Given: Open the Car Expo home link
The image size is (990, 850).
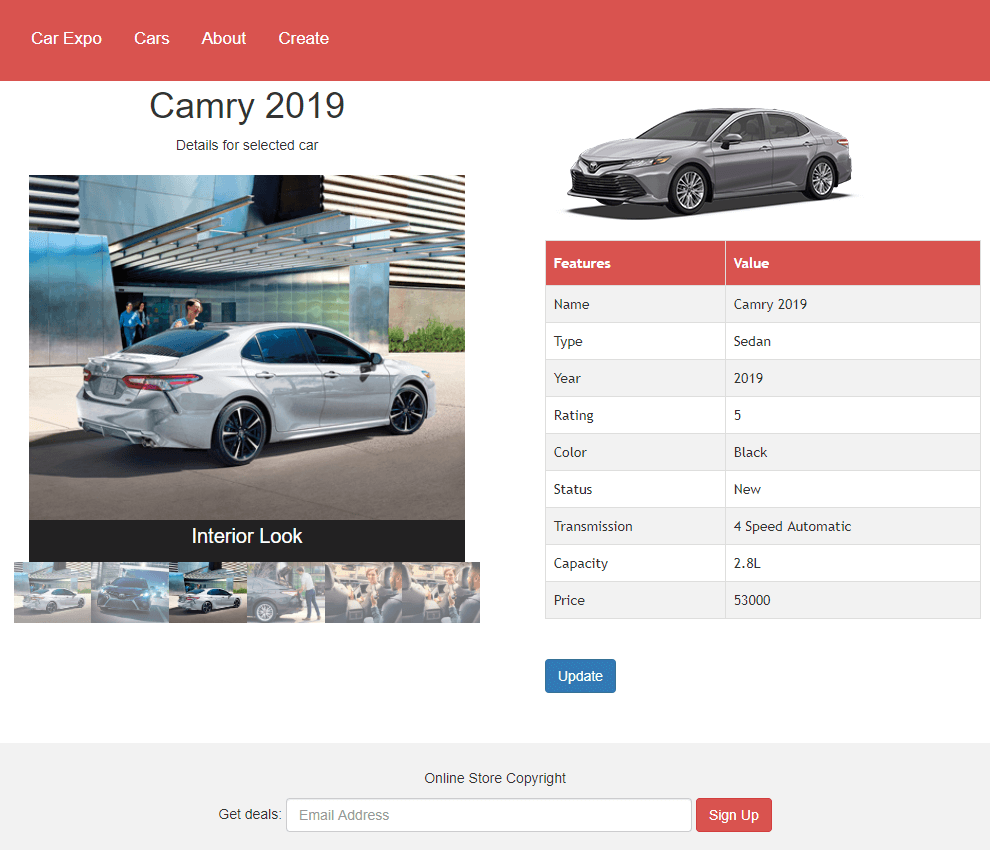Looking at the screenshot, I should coord(66,39).
